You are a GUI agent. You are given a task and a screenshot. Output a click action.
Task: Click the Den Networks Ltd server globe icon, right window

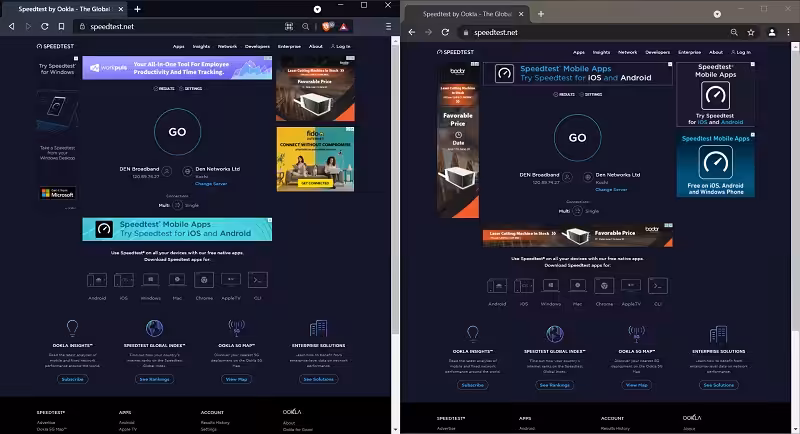(588, 177)
